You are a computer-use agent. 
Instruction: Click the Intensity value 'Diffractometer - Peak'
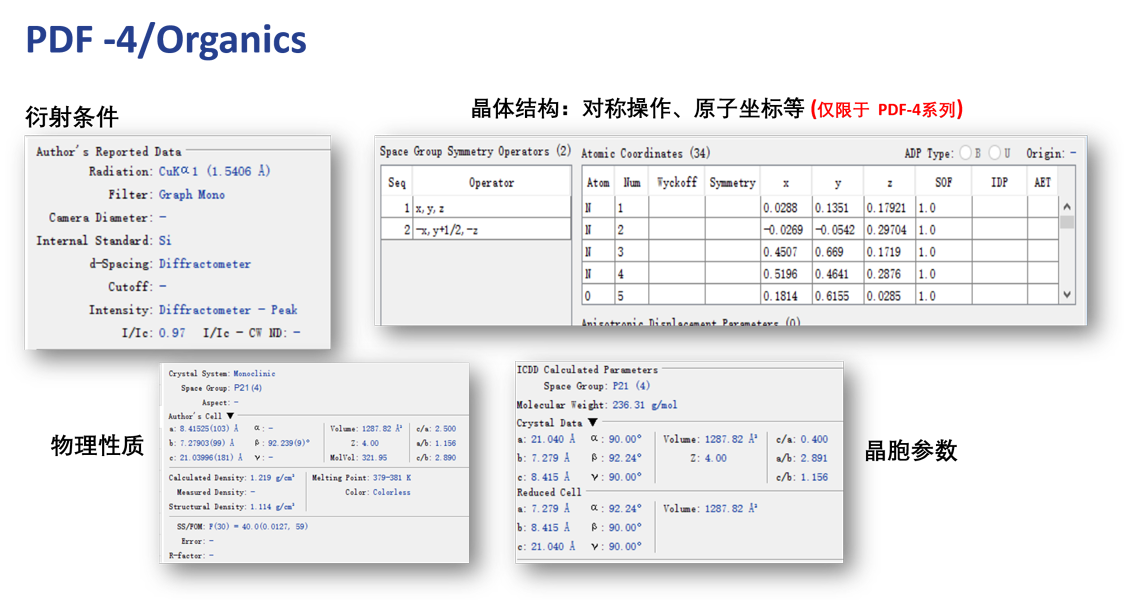[228, 310]
